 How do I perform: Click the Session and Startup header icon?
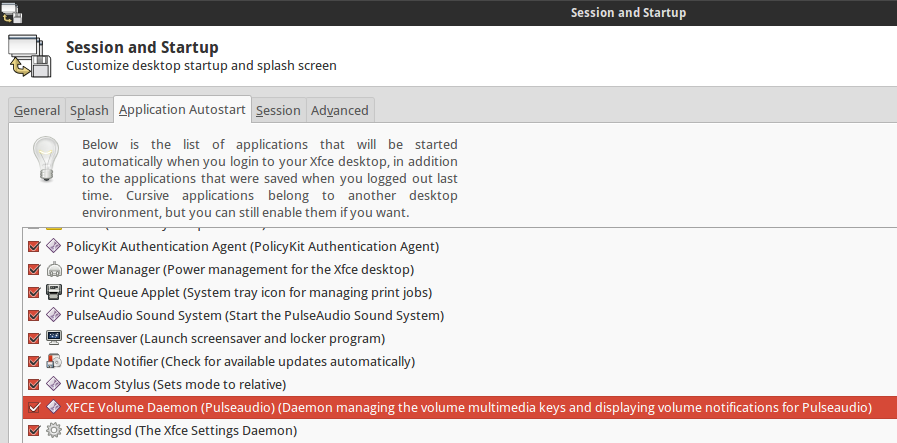pyautogui.click(x=30, y=57)
